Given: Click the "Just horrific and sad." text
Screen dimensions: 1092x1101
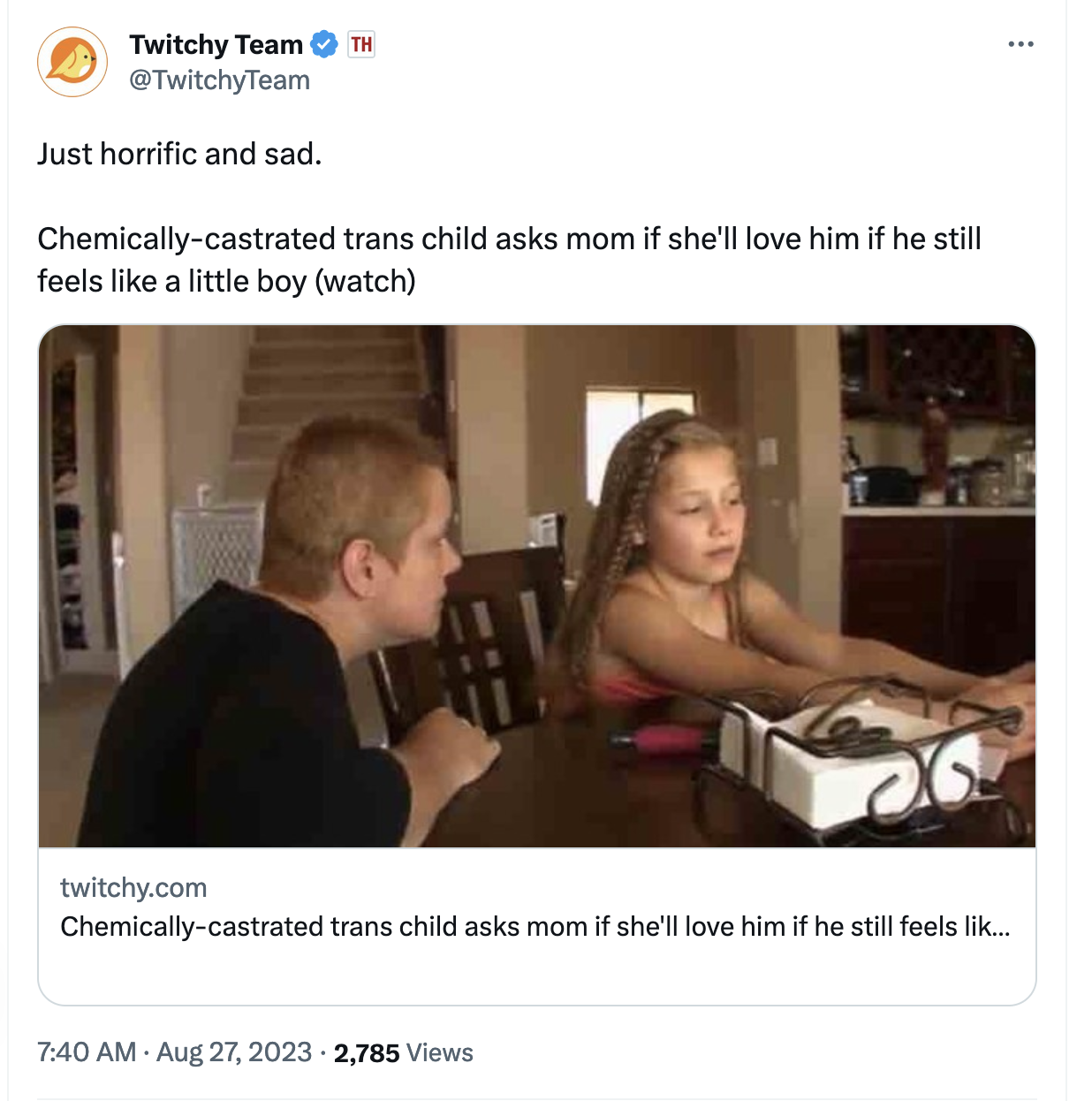Looking at the screenshot, I should (x=179, y=154).
